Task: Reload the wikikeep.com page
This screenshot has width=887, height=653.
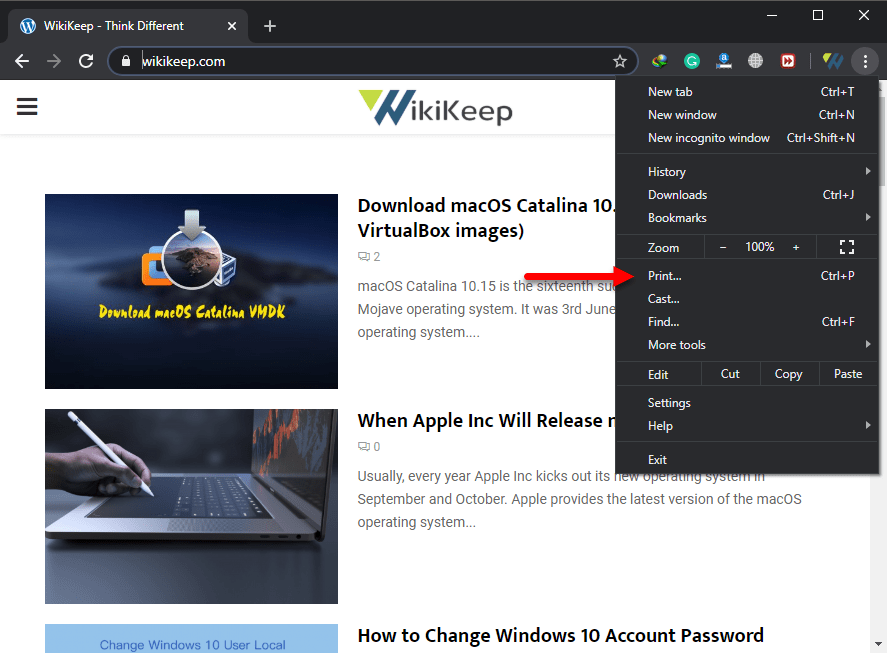Action: (x=86, y=61)
